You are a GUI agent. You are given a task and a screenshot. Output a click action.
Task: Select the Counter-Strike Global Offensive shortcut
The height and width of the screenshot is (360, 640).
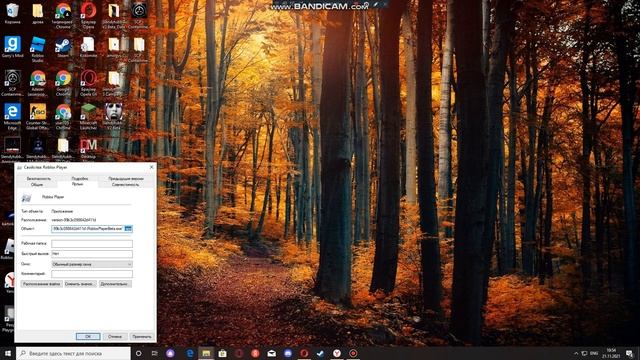[38, 116]
